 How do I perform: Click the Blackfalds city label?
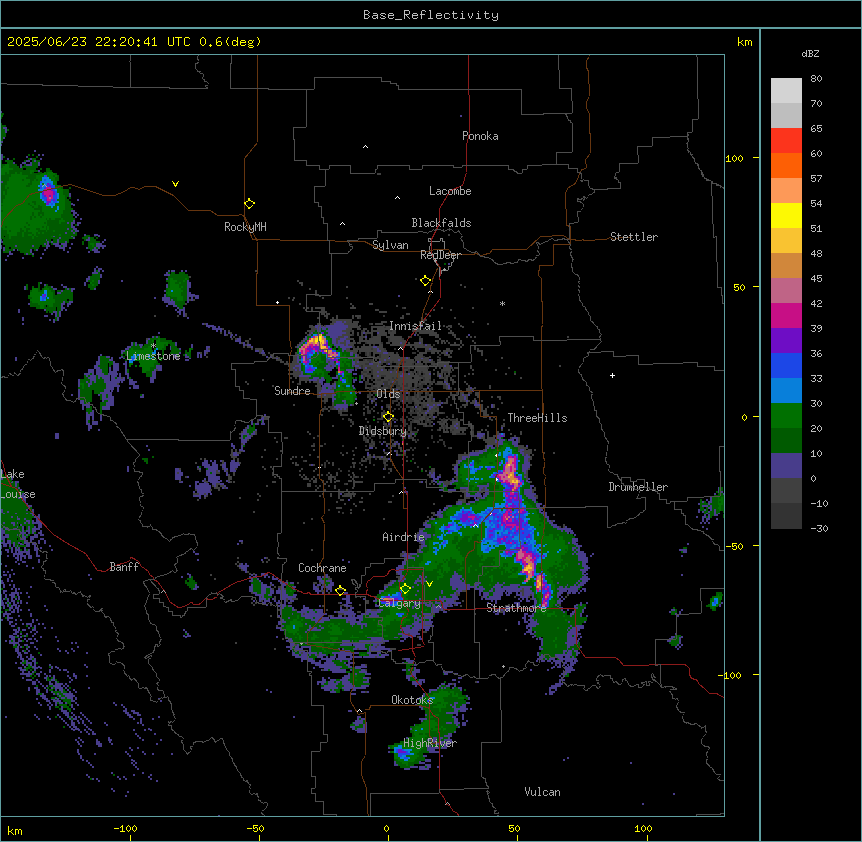point(441,223)
